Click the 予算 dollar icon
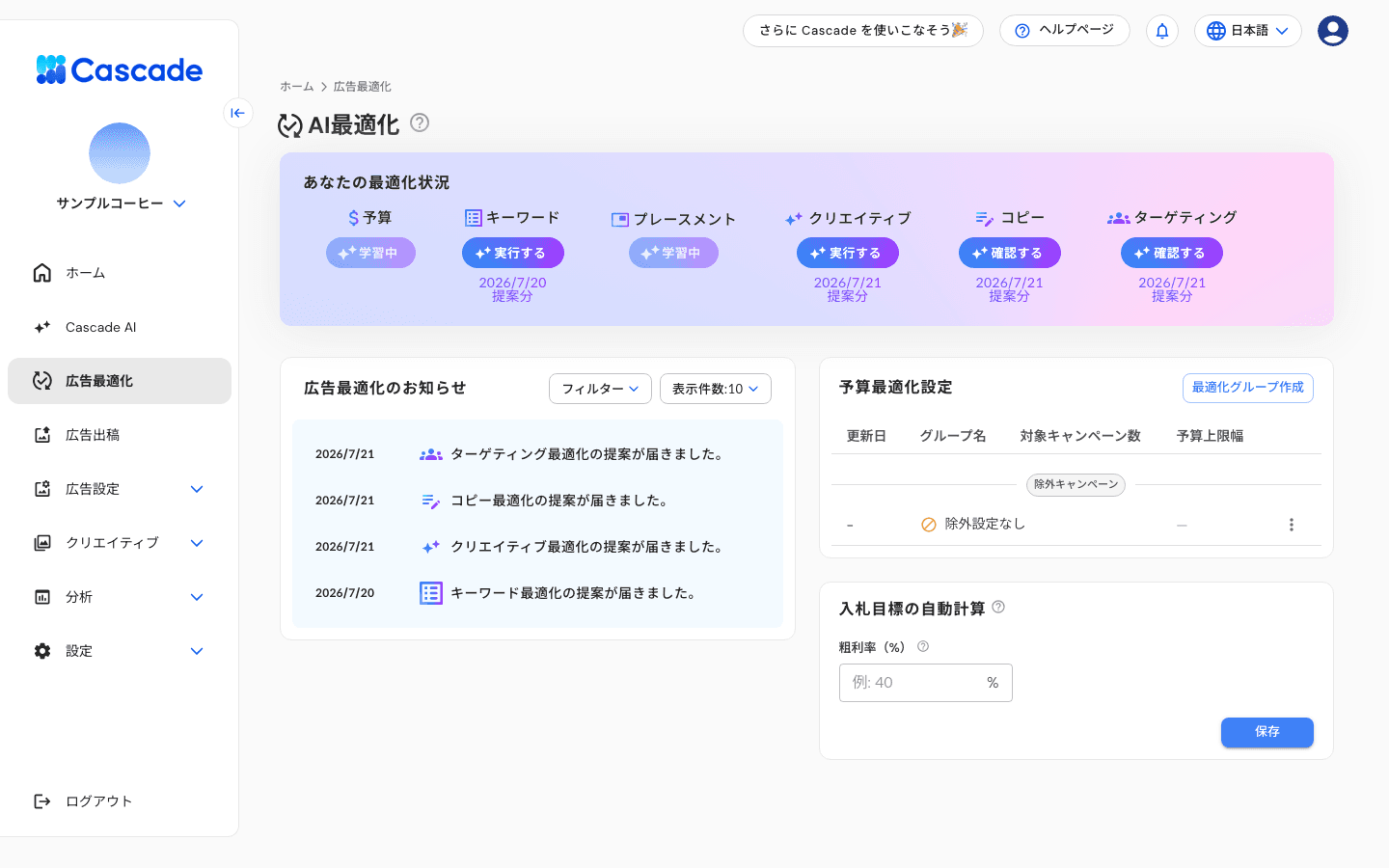 [x=354, y=218]
